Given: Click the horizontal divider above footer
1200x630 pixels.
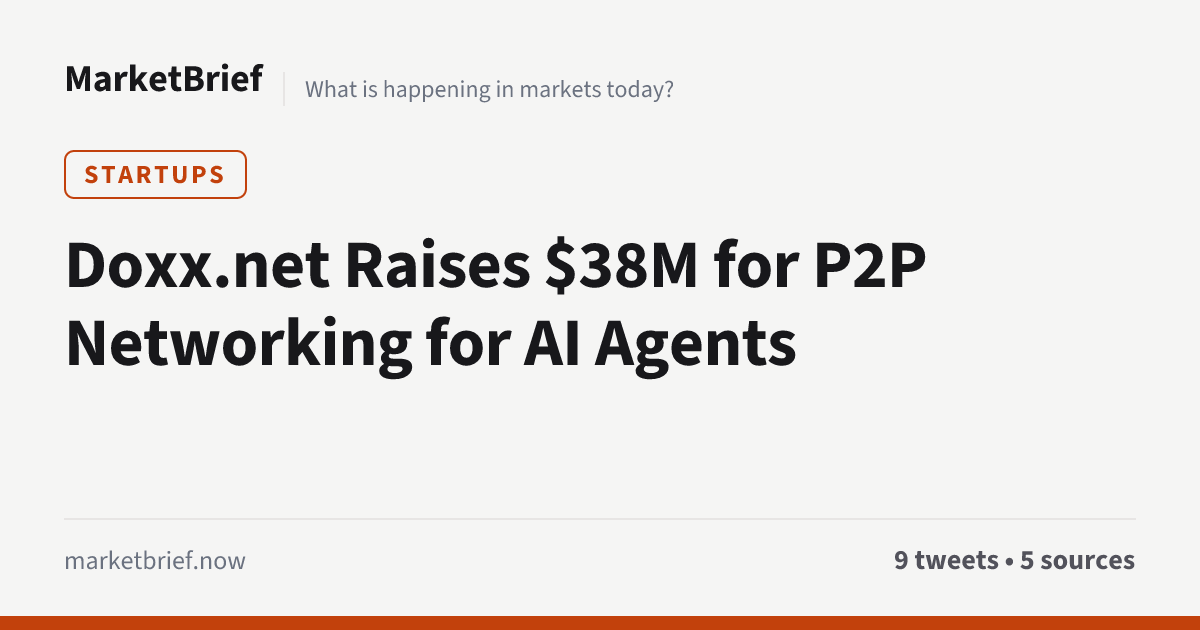Looking at the screenshot, I should click(x=600, y=519).
